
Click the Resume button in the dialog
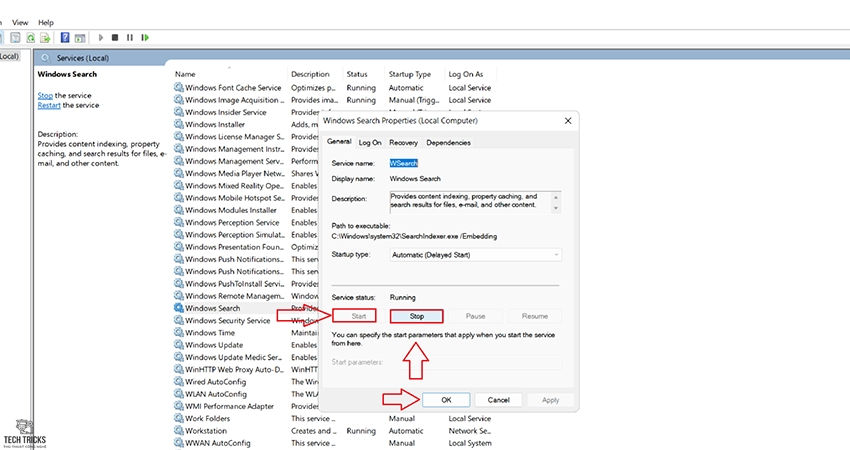535,316
